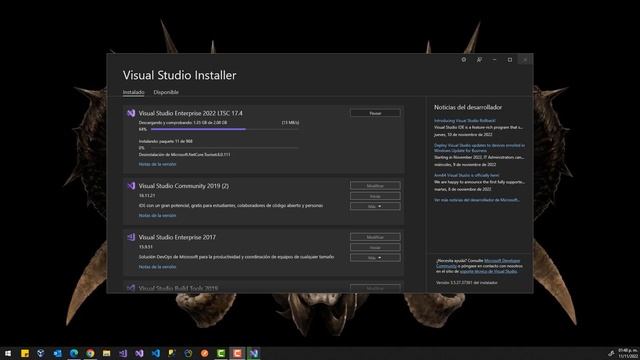
Task: Click the Visual Studio Enterprise 2022 logo icon
Action: point(131,113)
